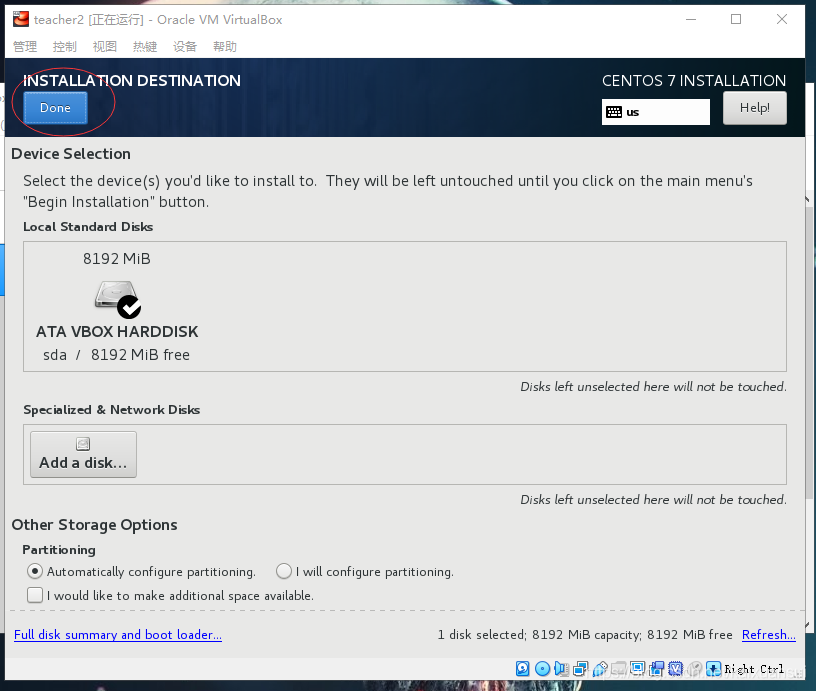The image size is (816, 691).
Task: Click the small disk icon in Add a disk
Action: coord(83,444)
